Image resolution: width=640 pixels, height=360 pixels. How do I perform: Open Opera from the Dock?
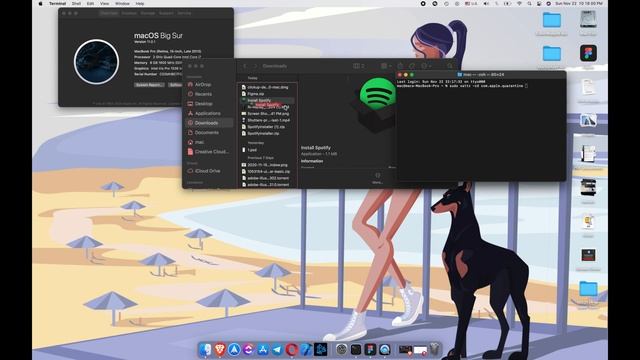coord(291,349)
